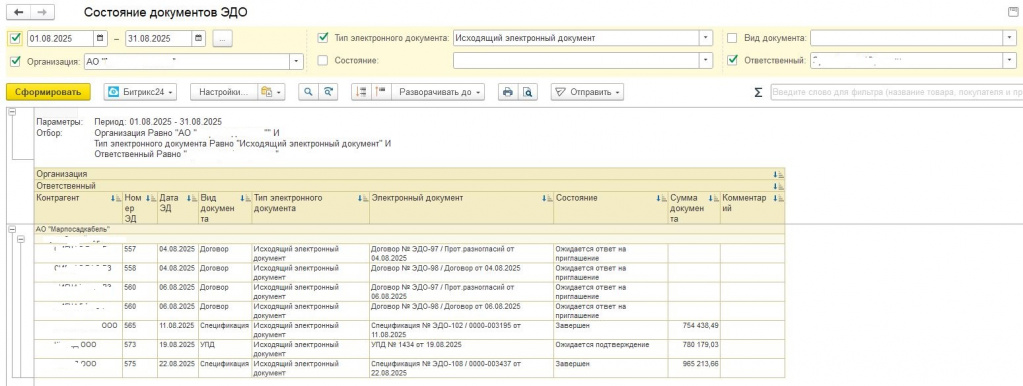Toggle the Организация filter checkbox
The image size is (1023, 386).
coord(16,61)
